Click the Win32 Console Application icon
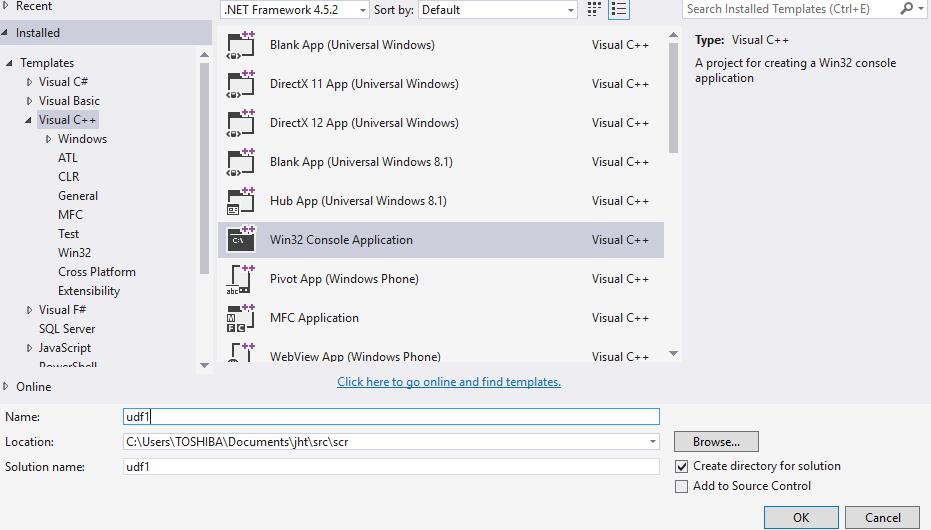Viewport: 931px width, 530px height. (240, 240)
